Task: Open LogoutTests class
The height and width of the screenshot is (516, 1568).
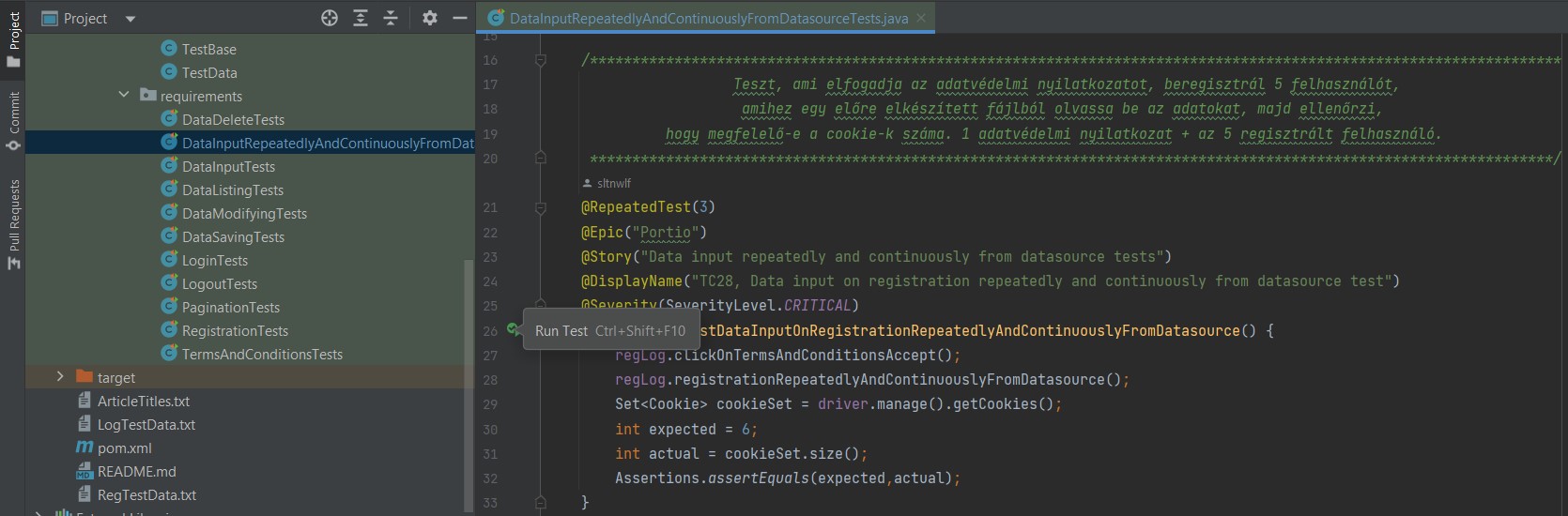Action: tap(220, 283)
